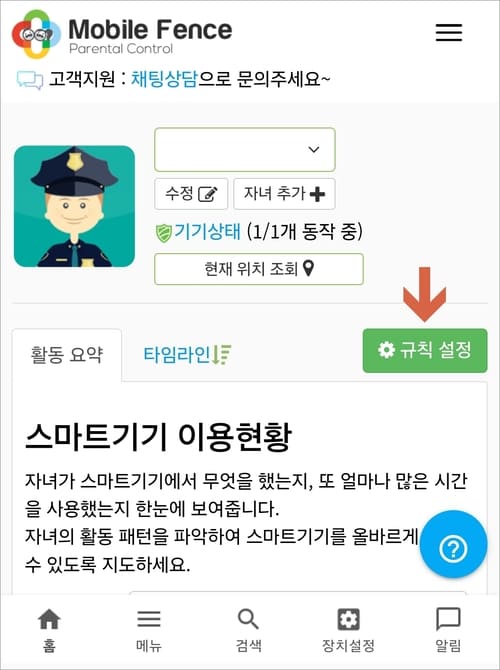The height and width of the screenshot is (670, 500).
Task: Click the dropdown chevron arrow
Action: pos(314,150)
